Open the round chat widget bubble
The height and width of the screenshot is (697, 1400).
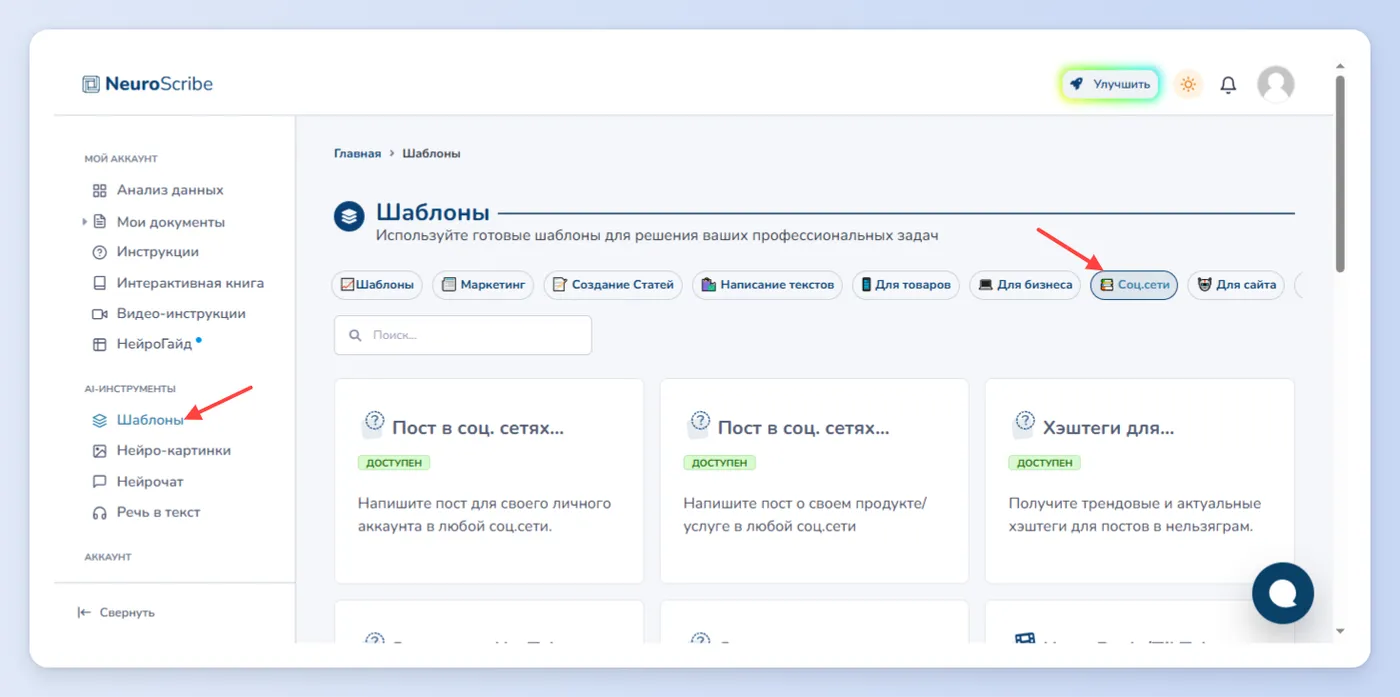coord(1282,593)
